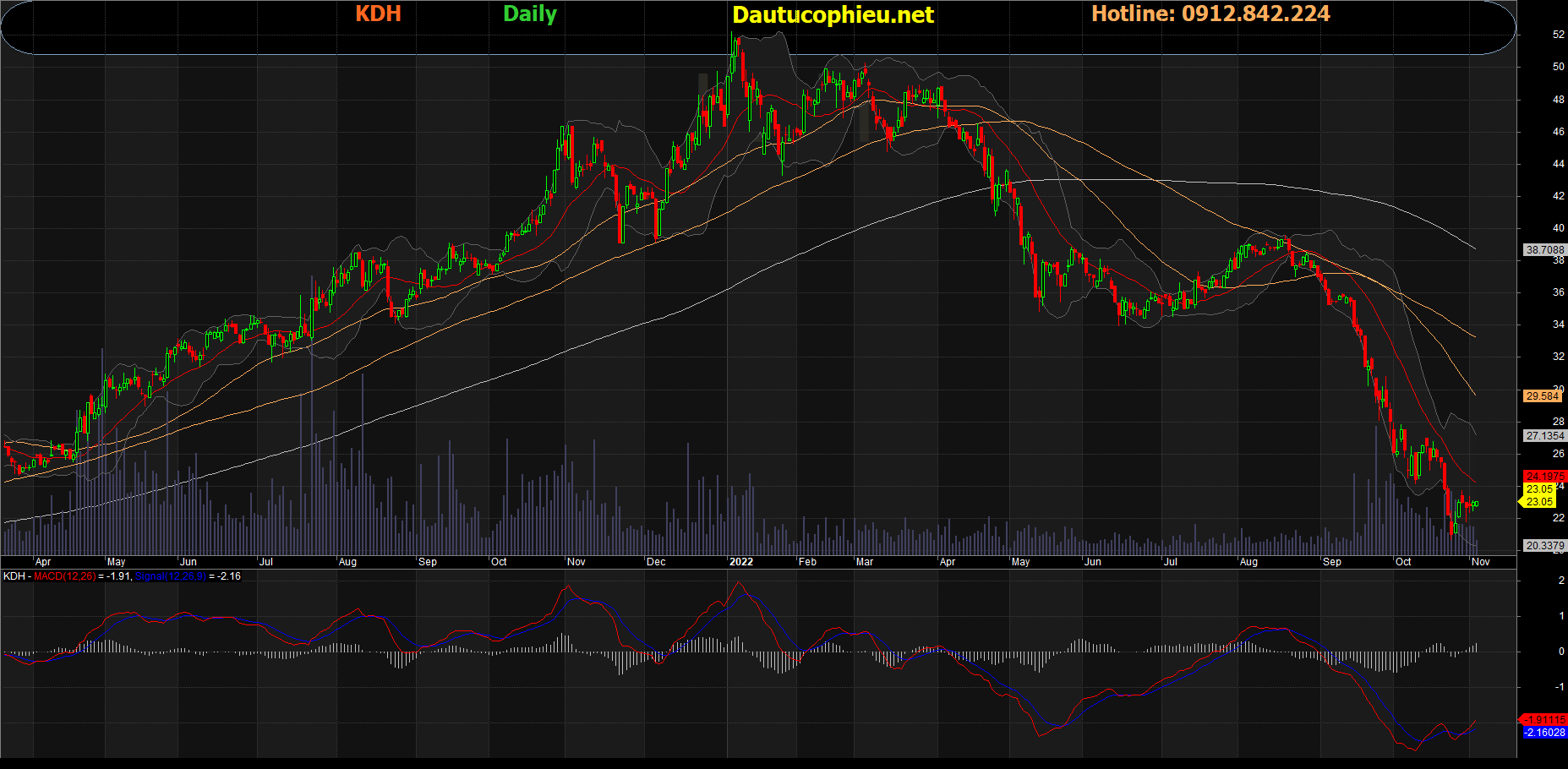The width and height of the screenshot is (1568, 769).
Task: Click the grey 27.1354 axis label
Action: click(x=1544, y=436)
